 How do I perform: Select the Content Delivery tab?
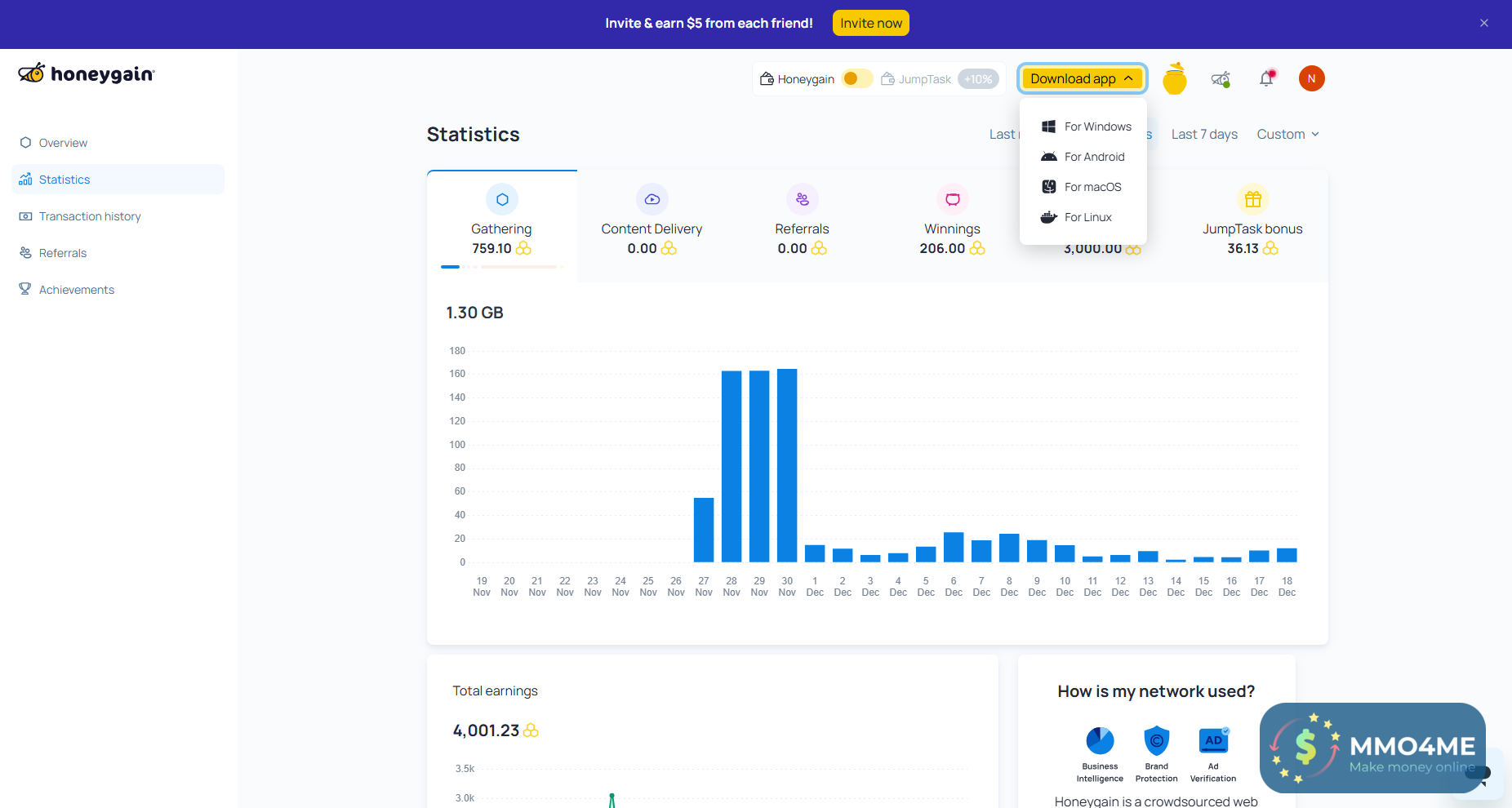pyautogui.click(x=652, y=226)
